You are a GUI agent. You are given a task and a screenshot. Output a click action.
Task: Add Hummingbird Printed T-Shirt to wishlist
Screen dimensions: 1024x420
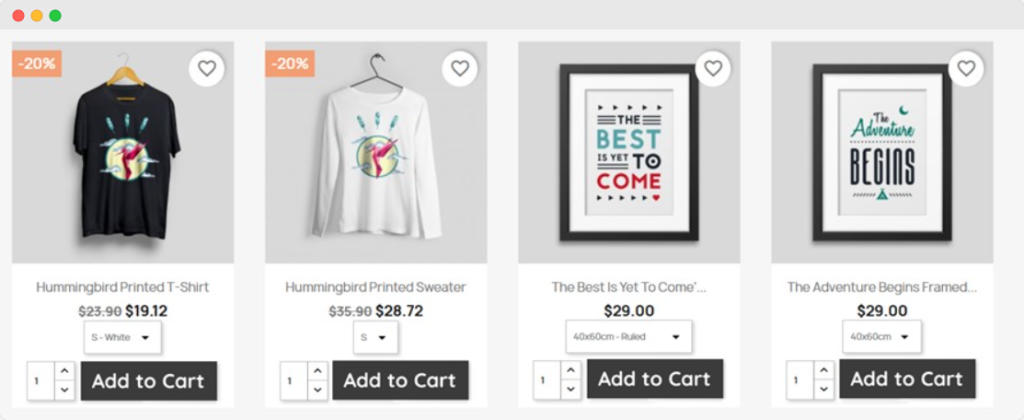tap(207, 69)
